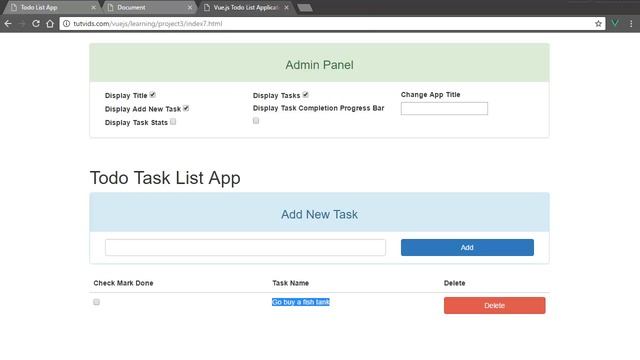The image size is (640, 360).
Task: Switch to the Document tab
Action: pyautogui.click(x=148, y=8)
